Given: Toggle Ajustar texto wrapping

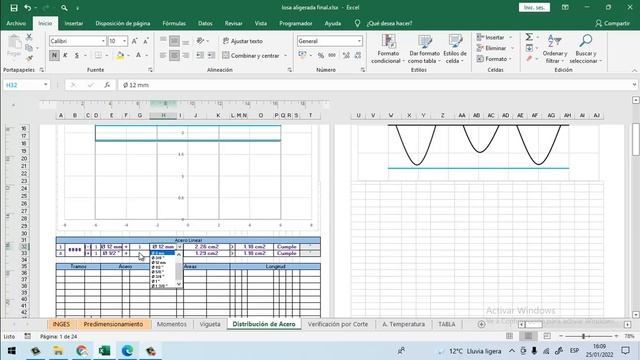Looking at the screenshot, I should coord(243,41).
